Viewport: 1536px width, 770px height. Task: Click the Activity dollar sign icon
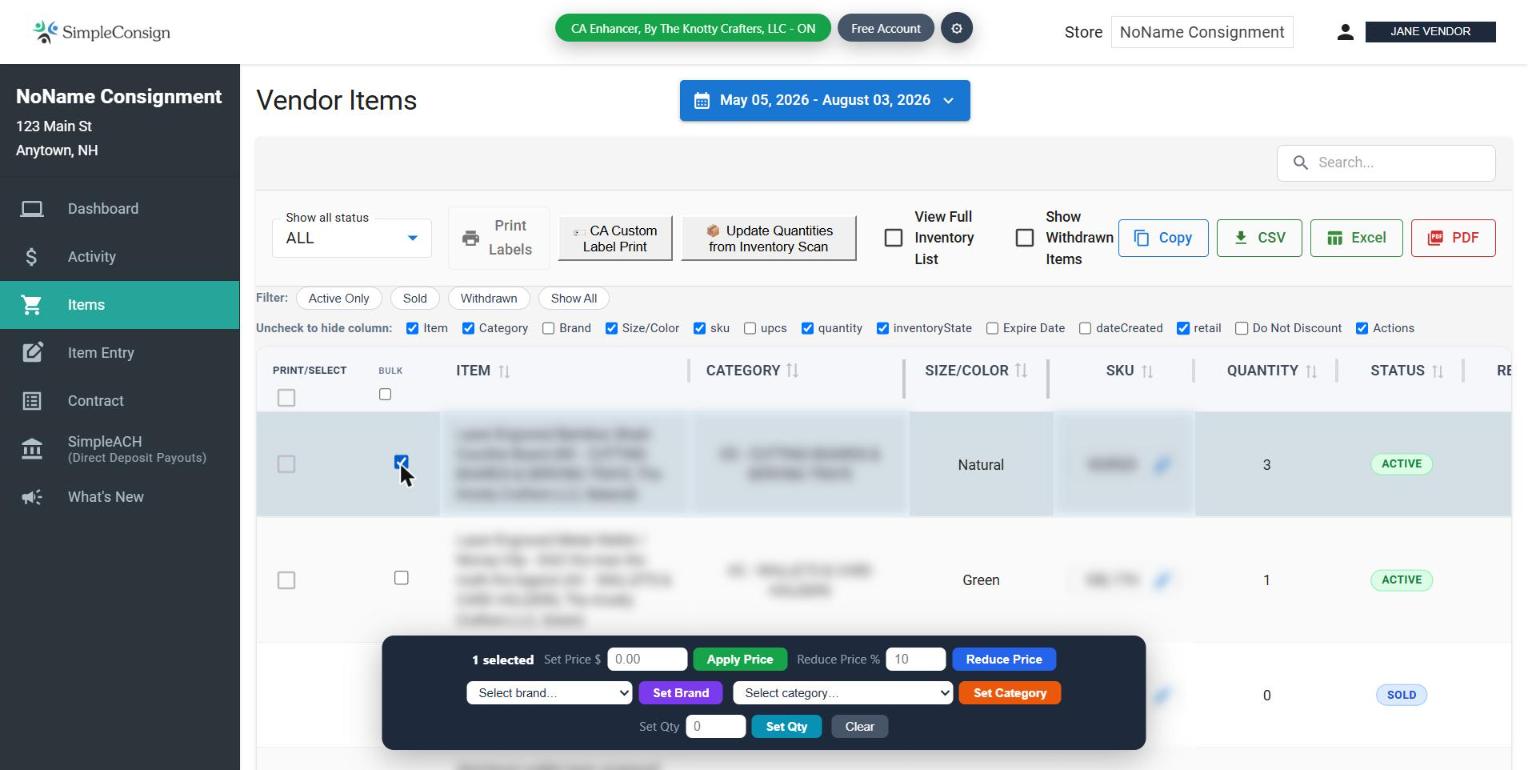[32, 257]
